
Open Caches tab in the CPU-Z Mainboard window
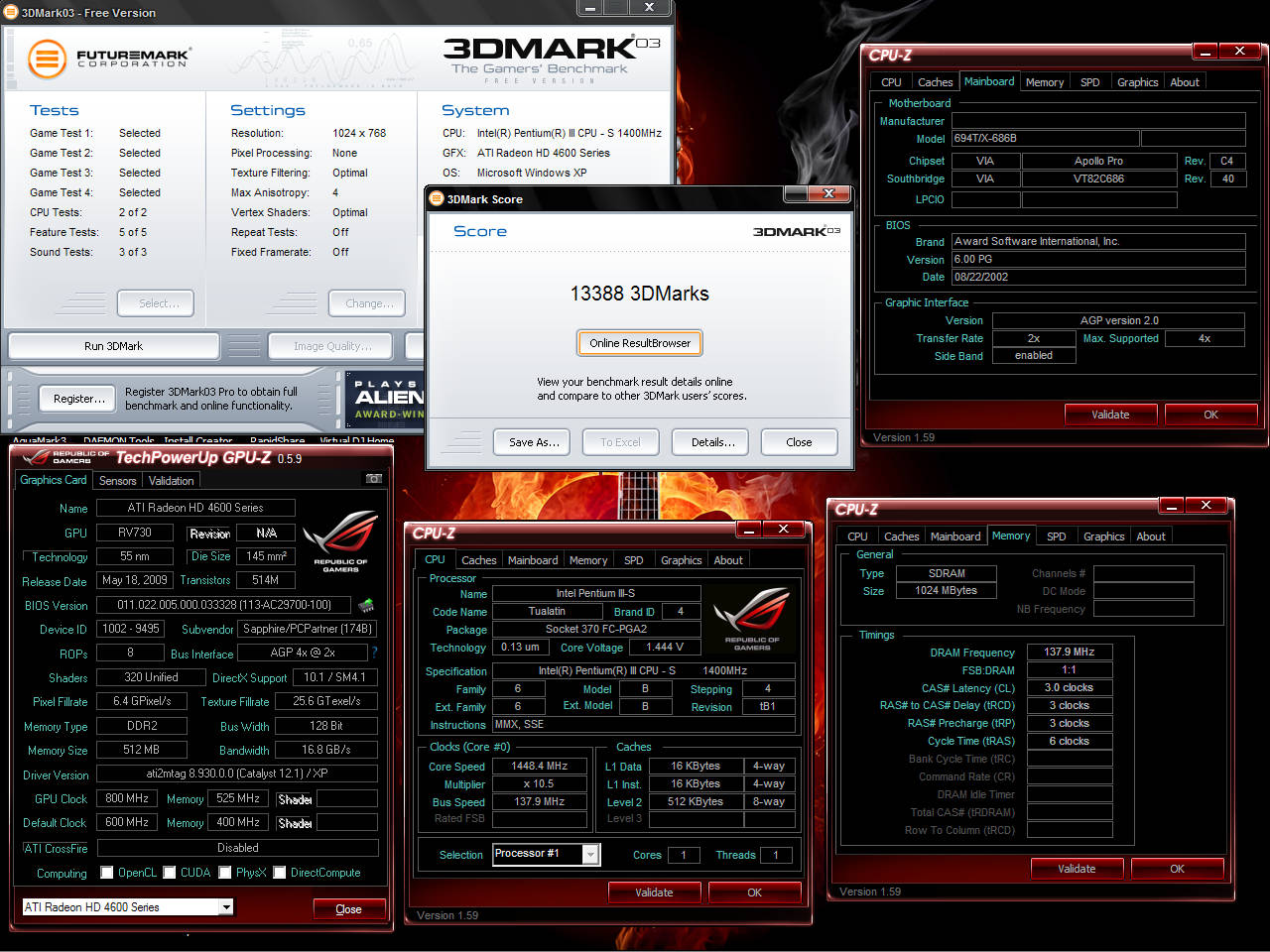click(x=935, y=82)
